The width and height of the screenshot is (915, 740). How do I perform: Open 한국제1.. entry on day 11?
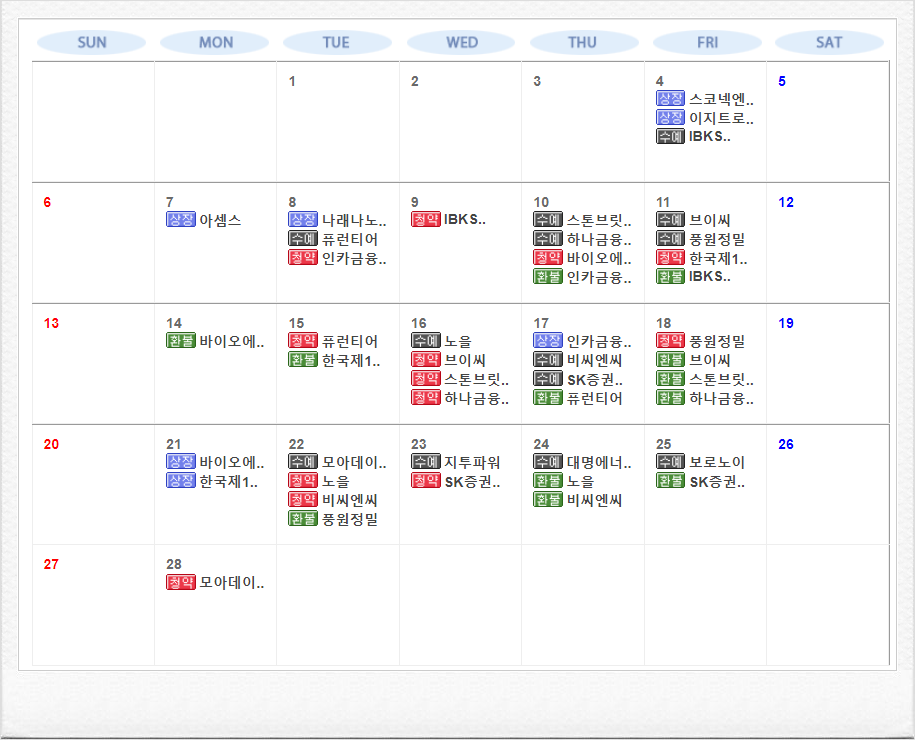click(718, 258)
